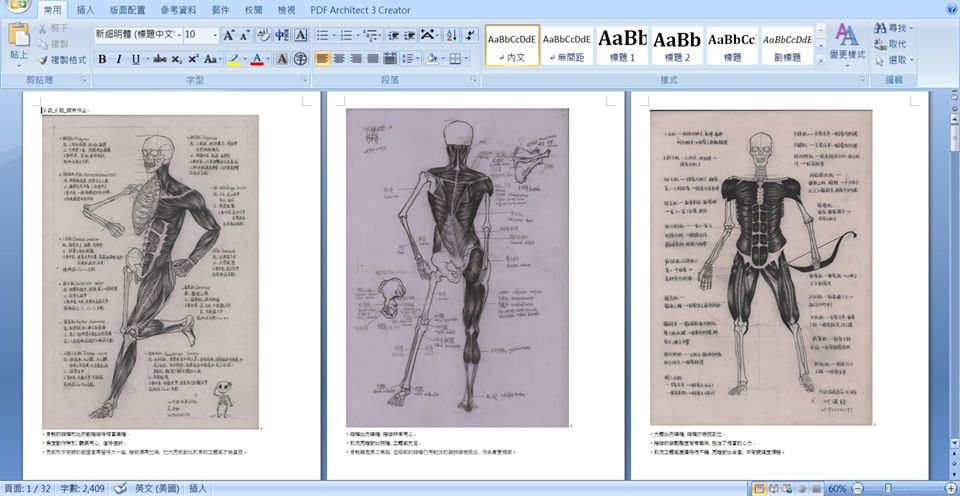The width and height of the screenshot is (960, 496).
Task: Click the subscript X₂ icon
Action: coord(177,59)
